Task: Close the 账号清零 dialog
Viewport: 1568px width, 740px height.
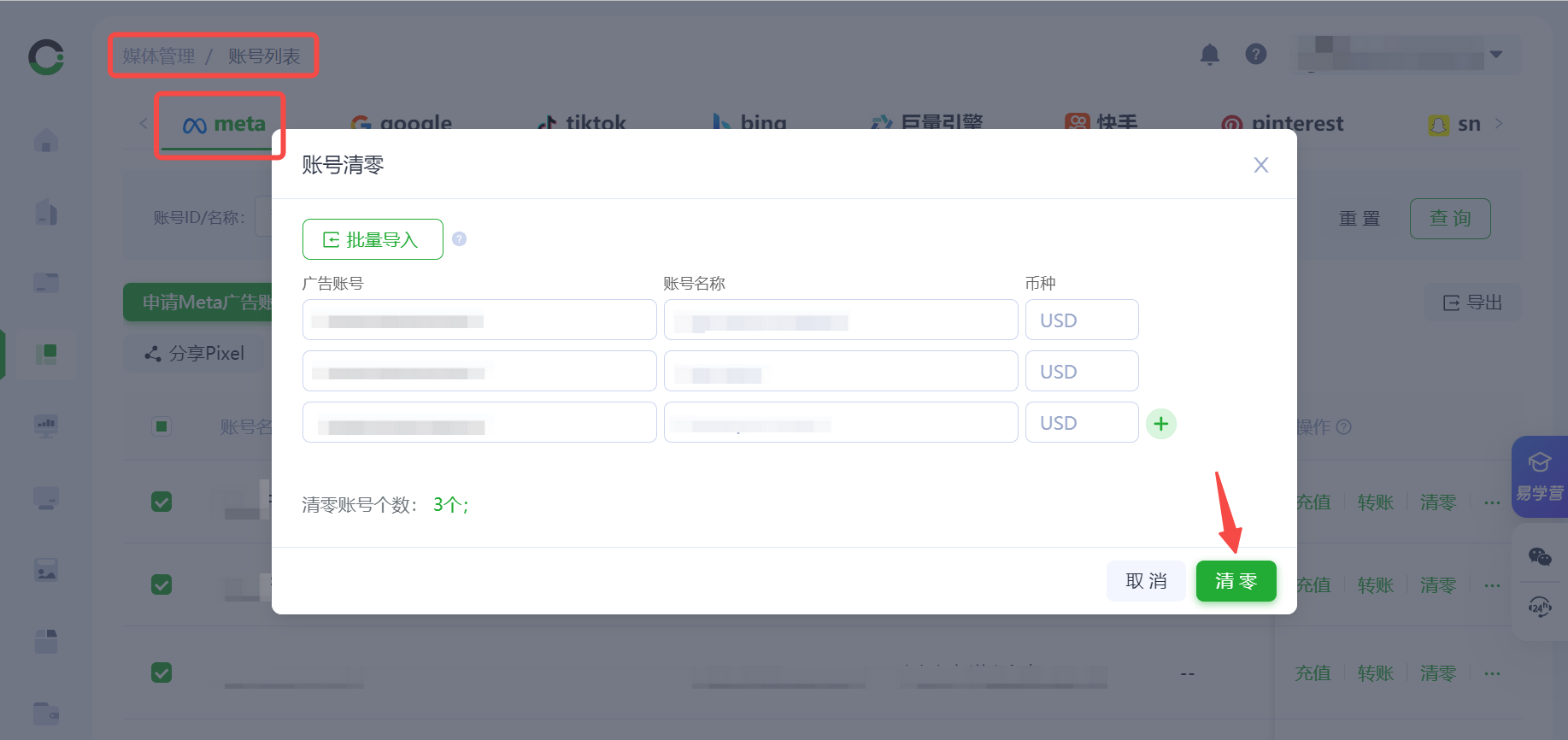Action: click(1260, 165)
